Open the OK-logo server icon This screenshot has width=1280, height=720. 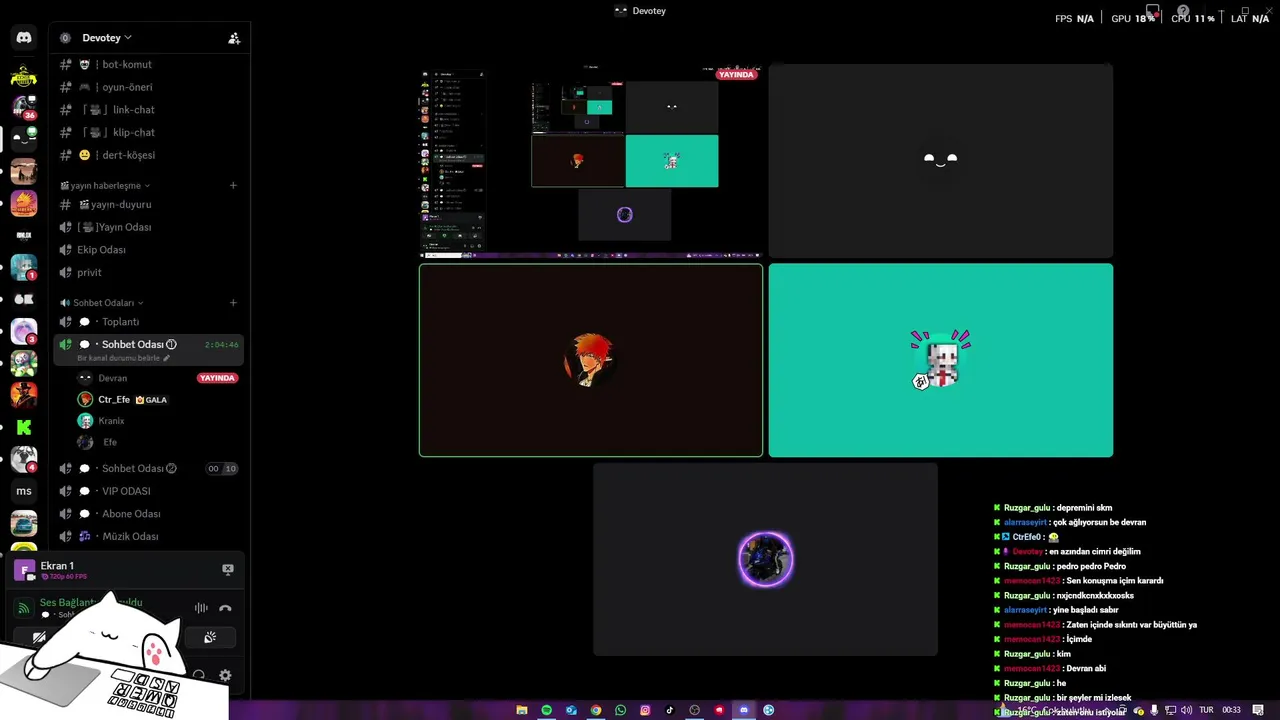(24, 299)
